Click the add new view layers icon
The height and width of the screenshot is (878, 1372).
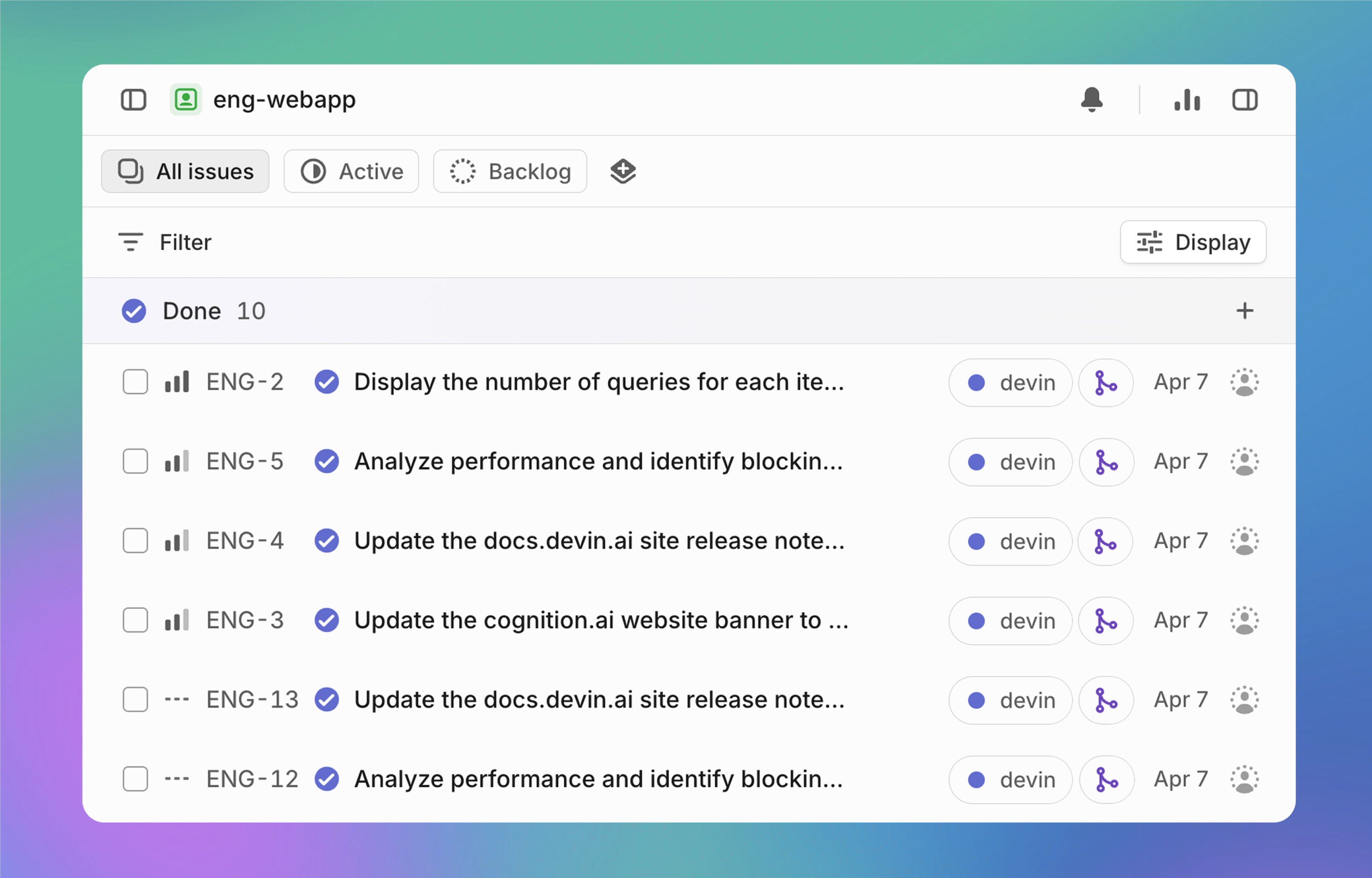coord(623,171)
